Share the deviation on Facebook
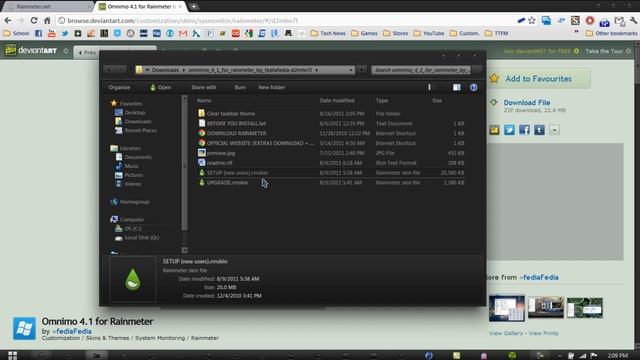Viewport: 640px width, 360px height. 524,130
